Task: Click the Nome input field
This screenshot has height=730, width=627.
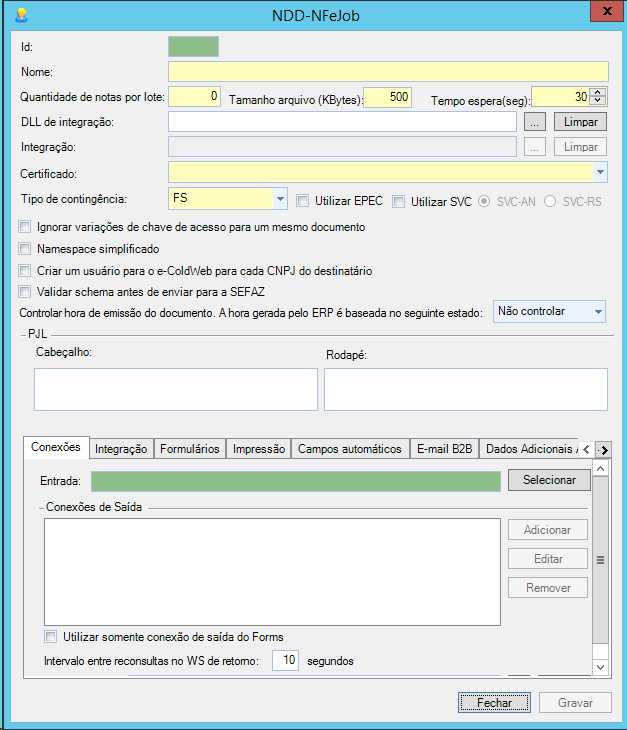Action: tap(388, 72)
